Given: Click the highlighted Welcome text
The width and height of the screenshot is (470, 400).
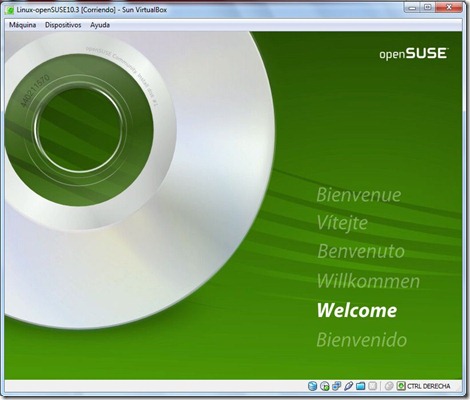Looking at the screenshot, I should click(x=357, y=310).
